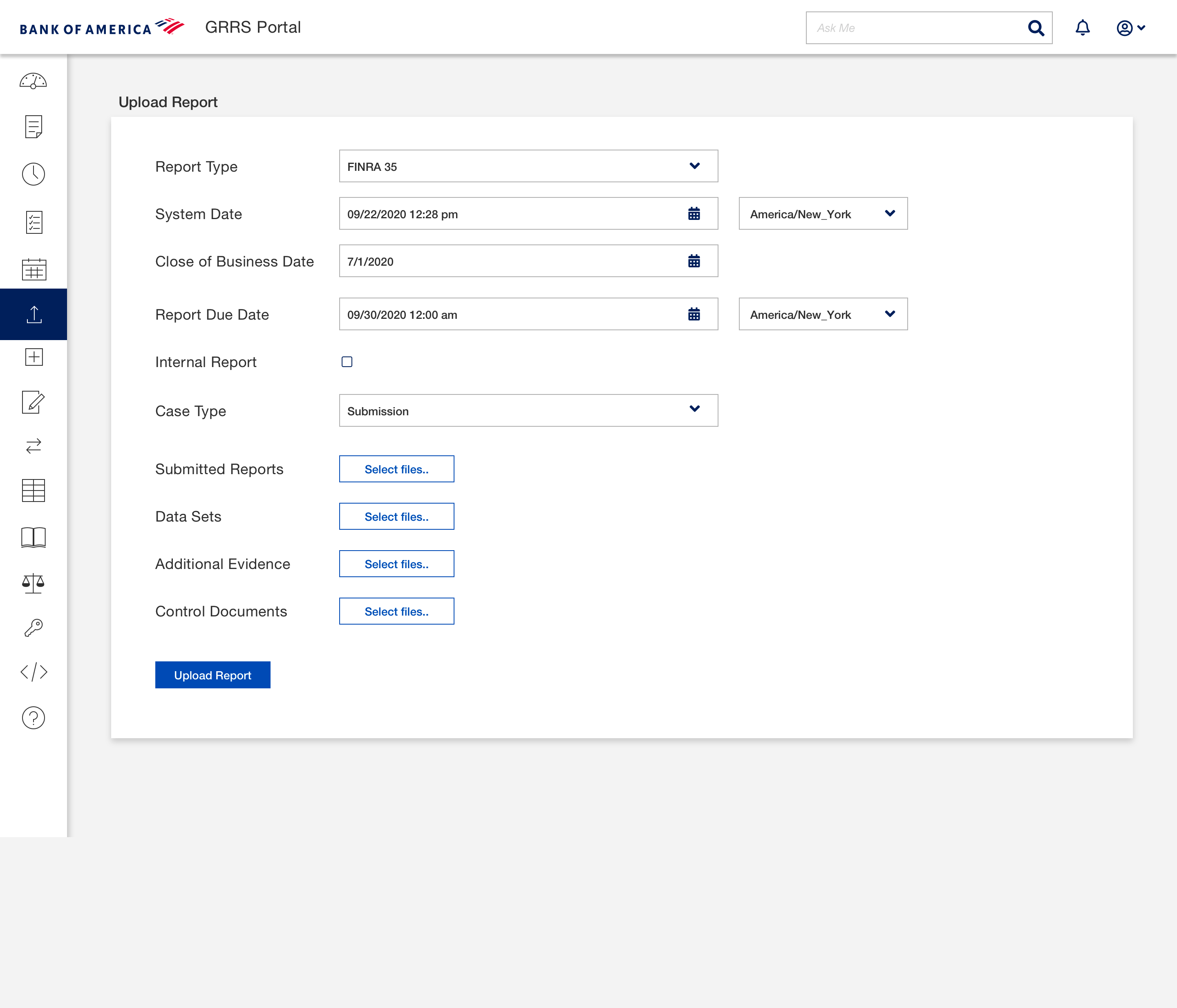Click the code brackets sidebar icon
Image resolution: width=1177 pixels, height=1008 pixels.
click(x=34, y=672)
